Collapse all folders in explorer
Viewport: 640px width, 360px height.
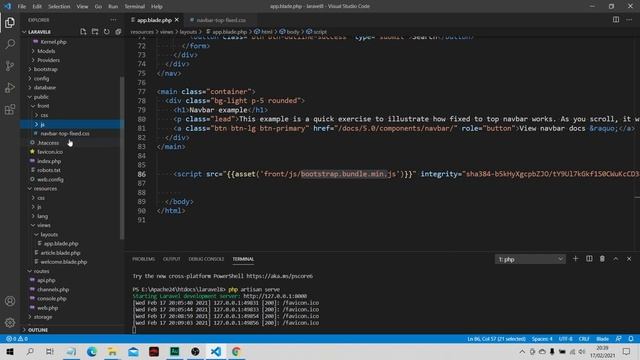point(118,31)
